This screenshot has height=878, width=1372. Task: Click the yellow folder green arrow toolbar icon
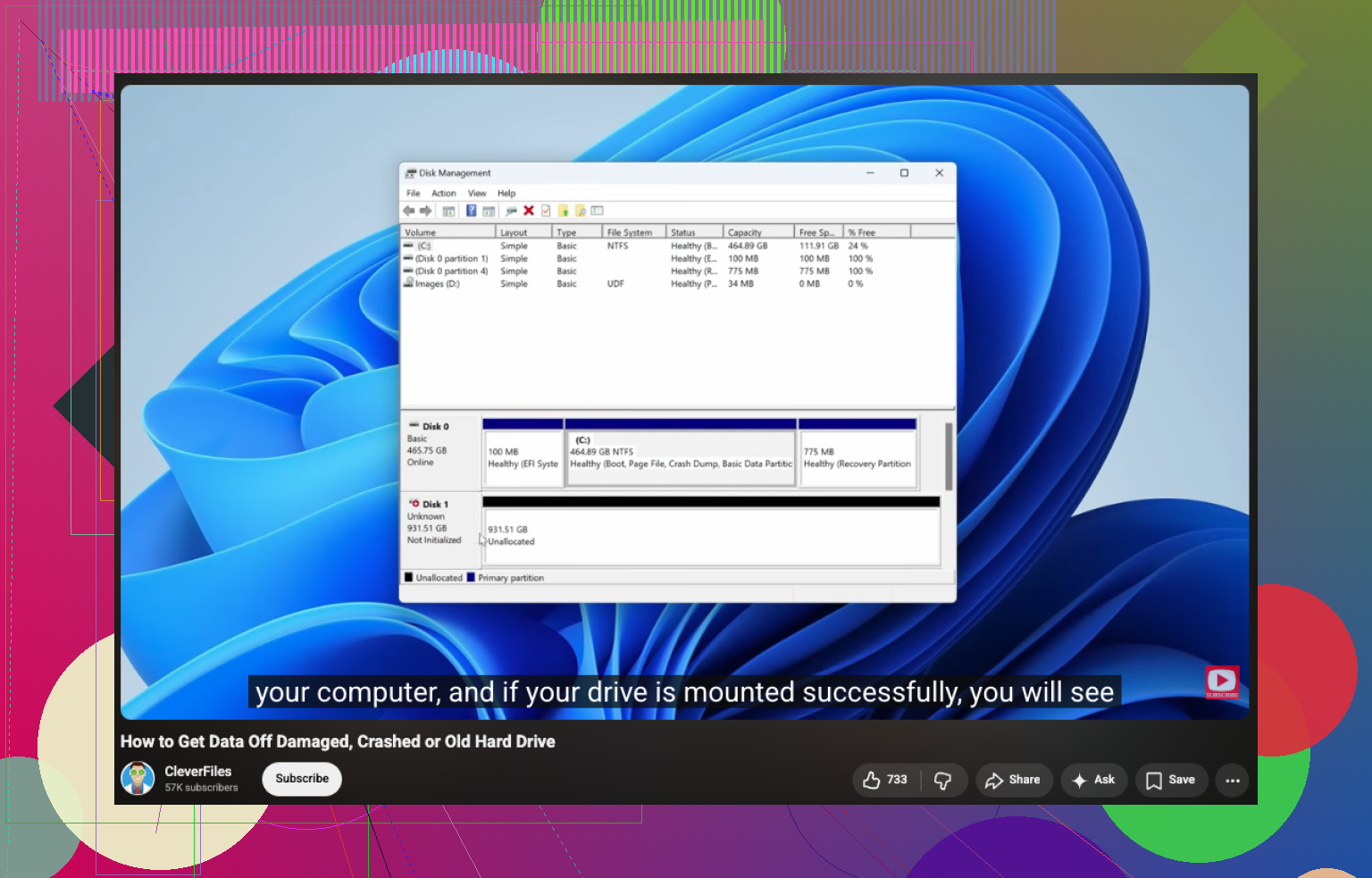[563, 211]
